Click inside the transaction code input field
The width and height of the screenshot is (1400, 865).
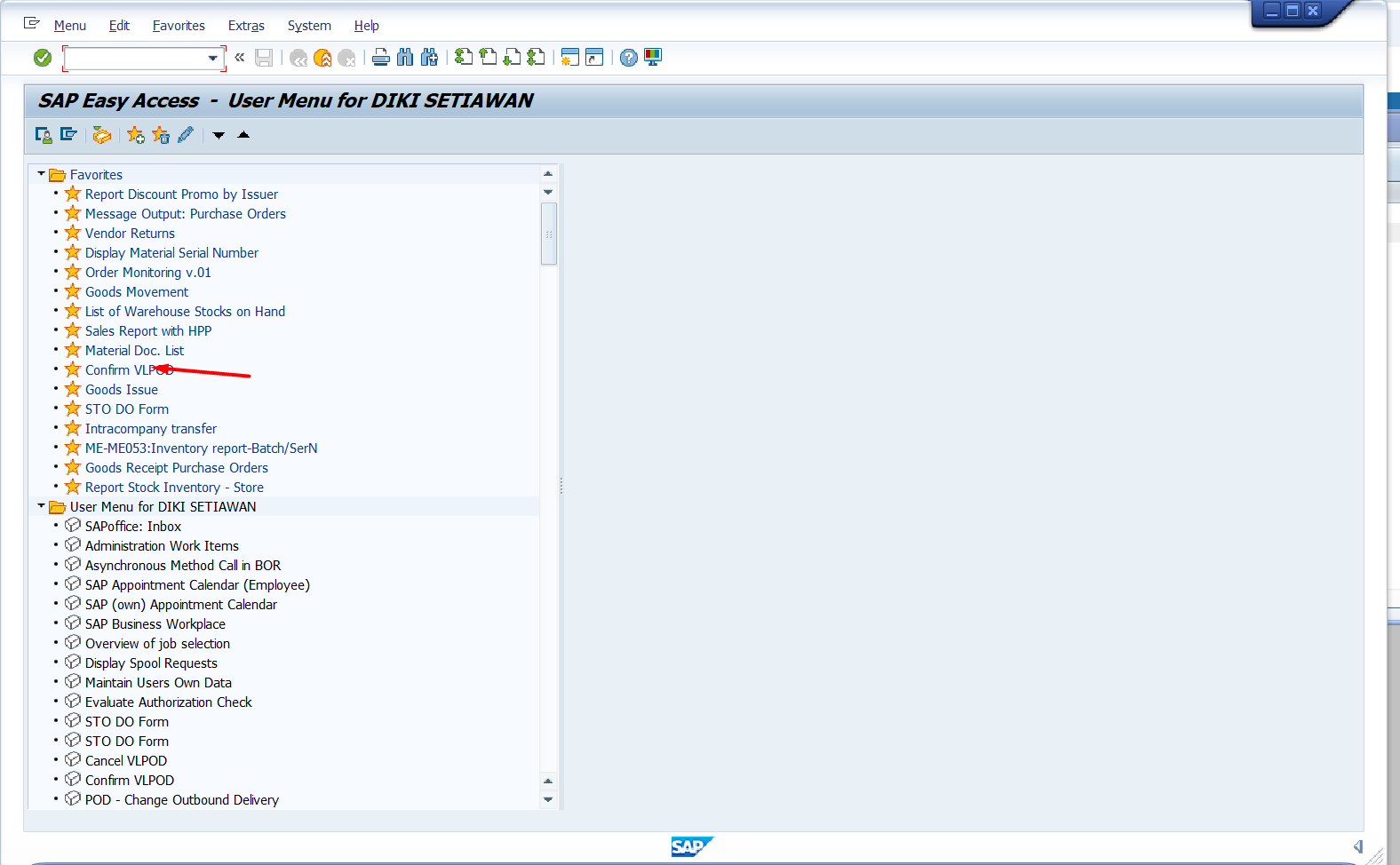tap(135, 59)
